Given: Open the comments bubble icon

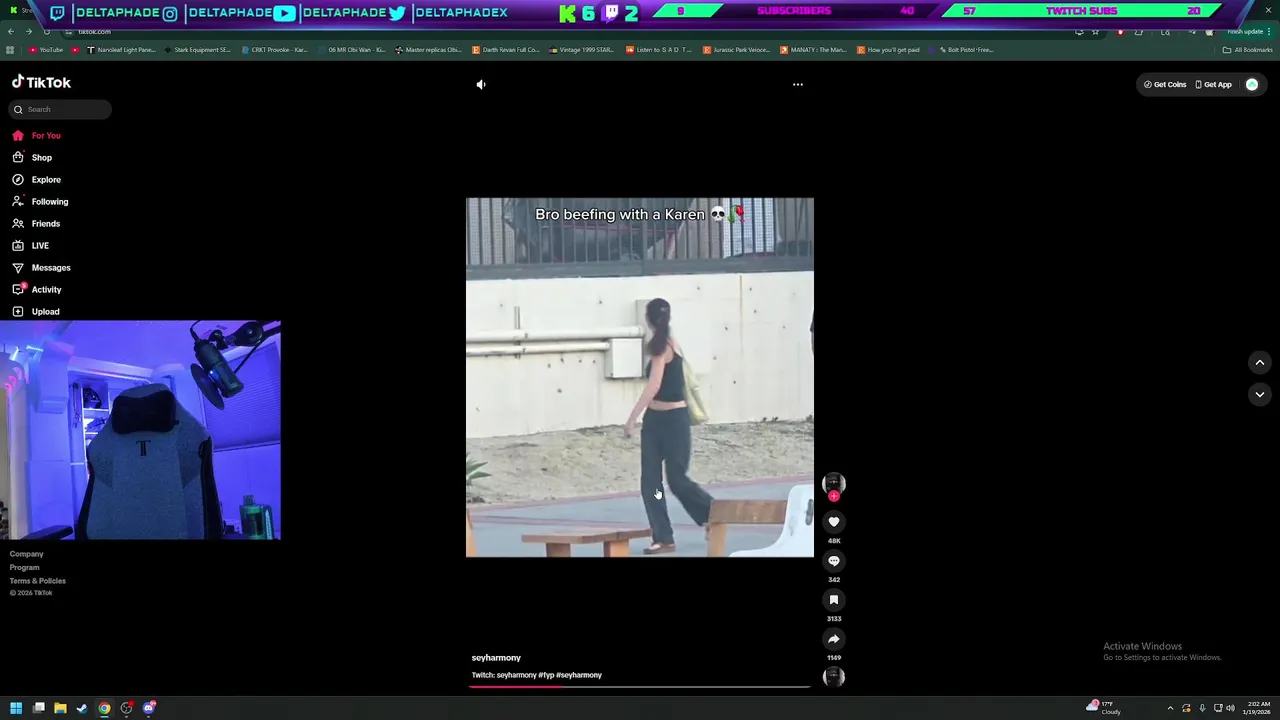Looking at the screenshot, I should 834,561.
